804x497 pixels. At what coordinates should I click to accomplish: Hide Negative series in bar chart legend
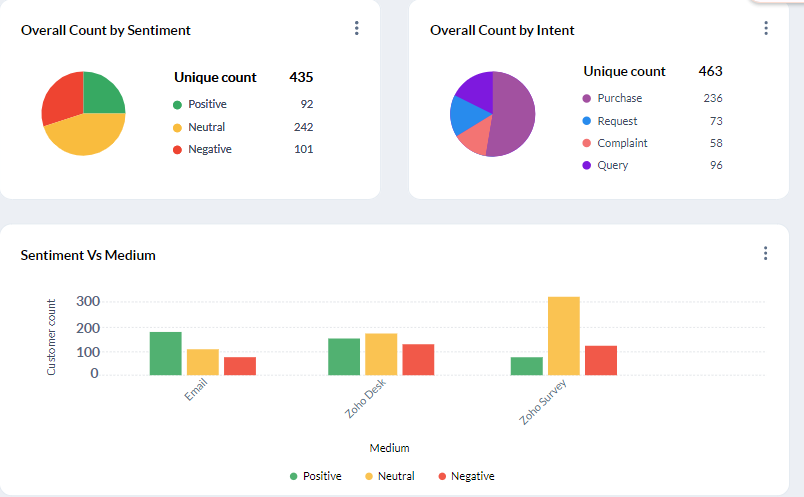[x=472, y=476]
